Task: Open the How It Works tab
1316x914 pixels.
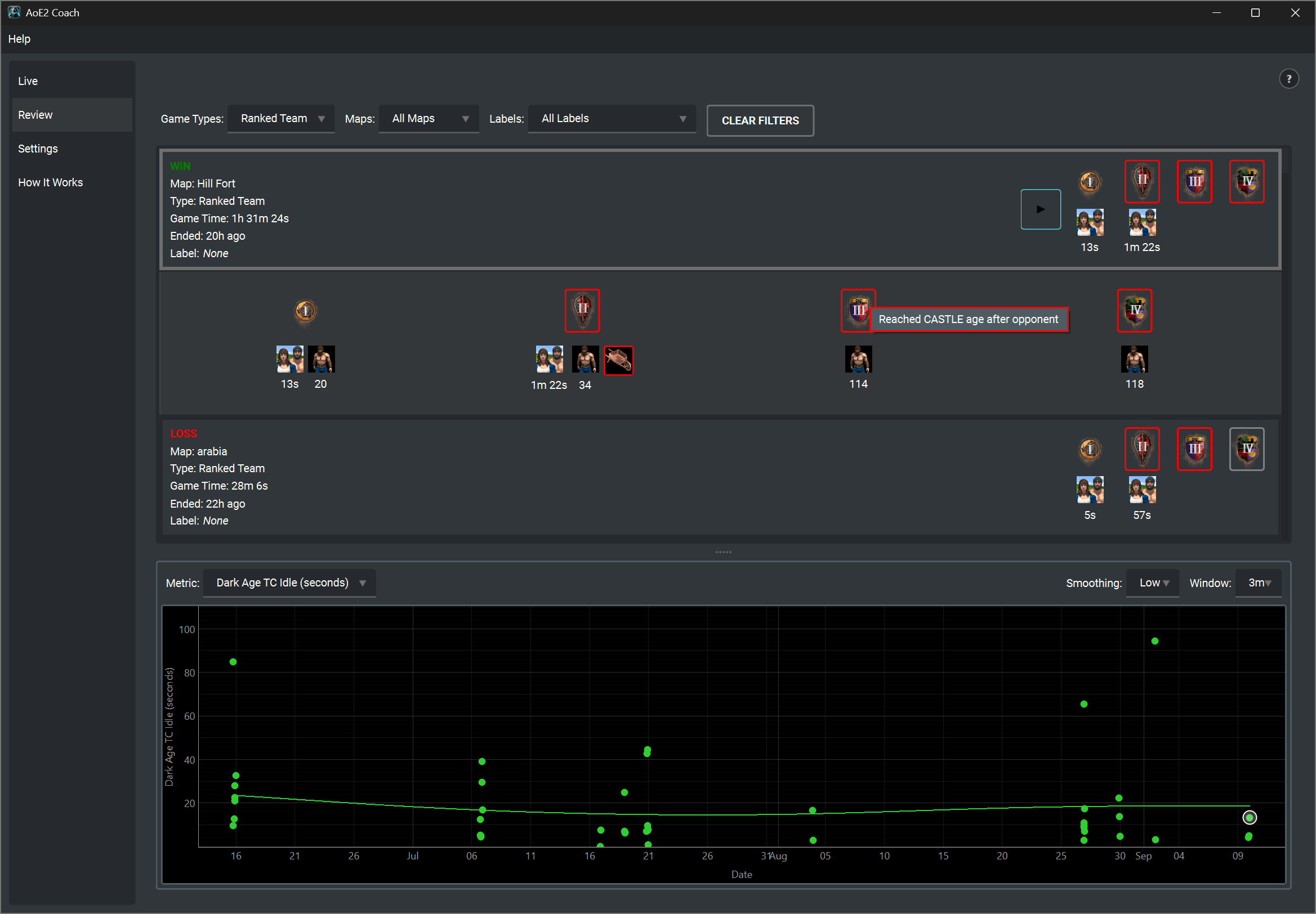Action: pyautogui.click(x=72, y=183)
